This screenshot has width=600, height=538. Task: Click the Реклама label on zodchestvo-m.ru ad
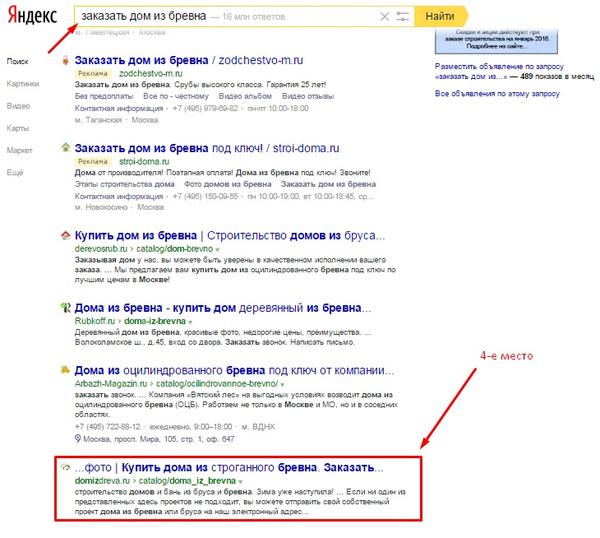coord(93,73)
